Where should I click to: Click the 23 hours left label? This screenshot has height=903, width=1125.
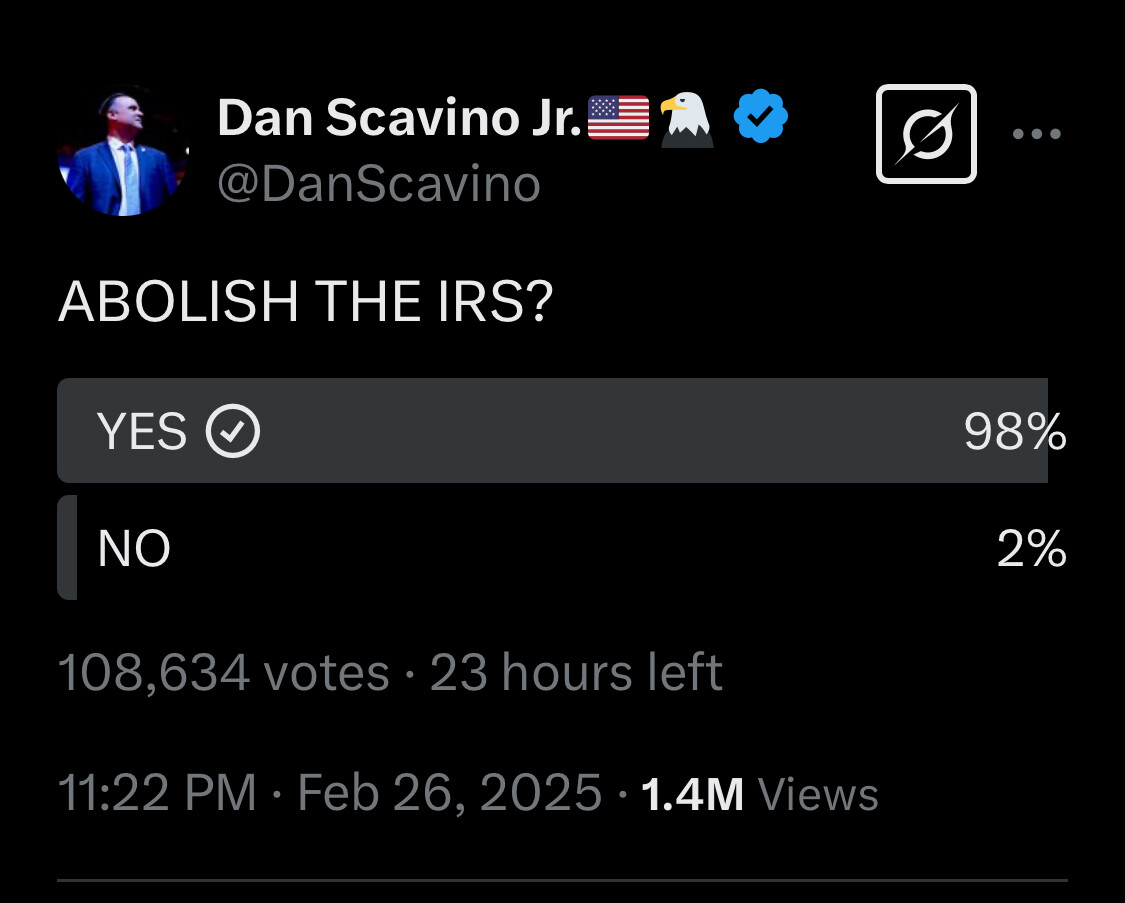point(576,672)
